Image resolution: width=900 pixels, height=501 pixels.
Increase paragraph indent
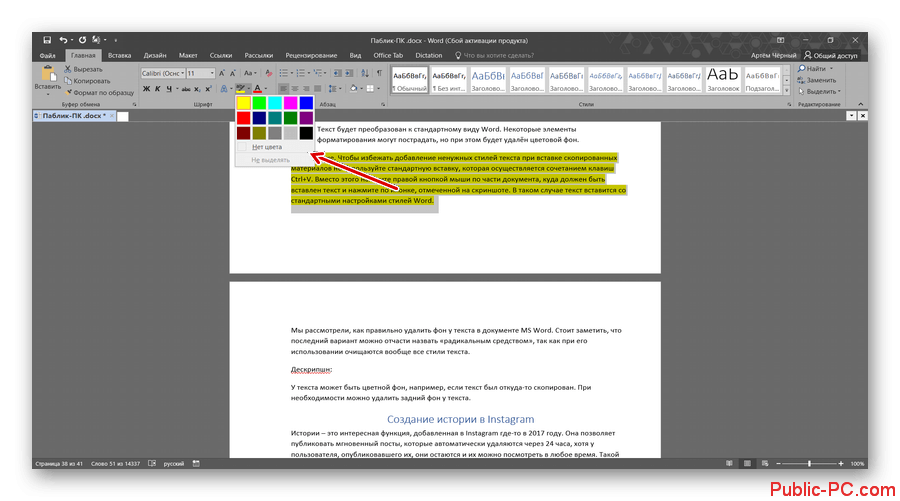click(x=349, y=73)
